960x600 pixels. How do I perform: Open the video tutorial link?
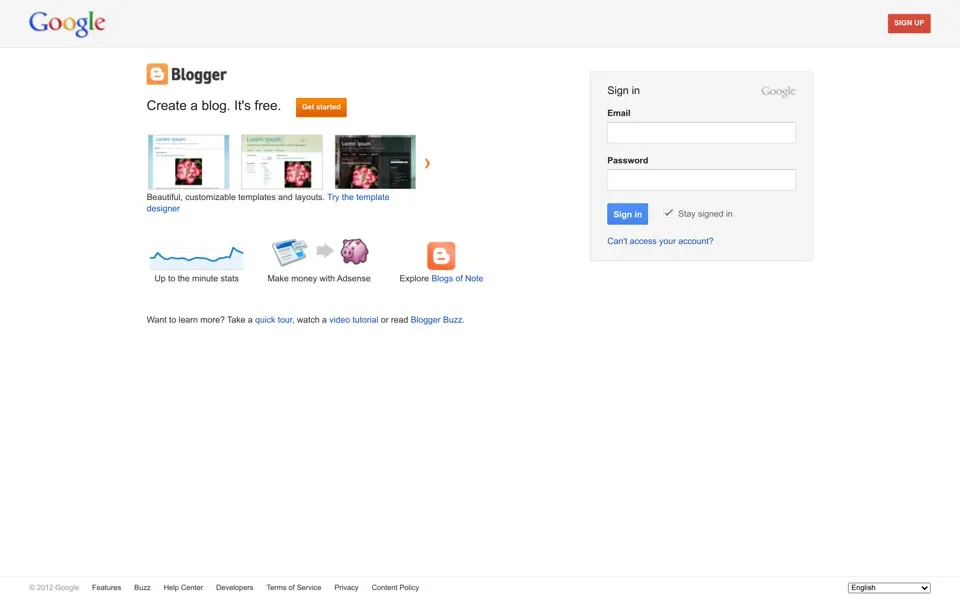point(353,320)
